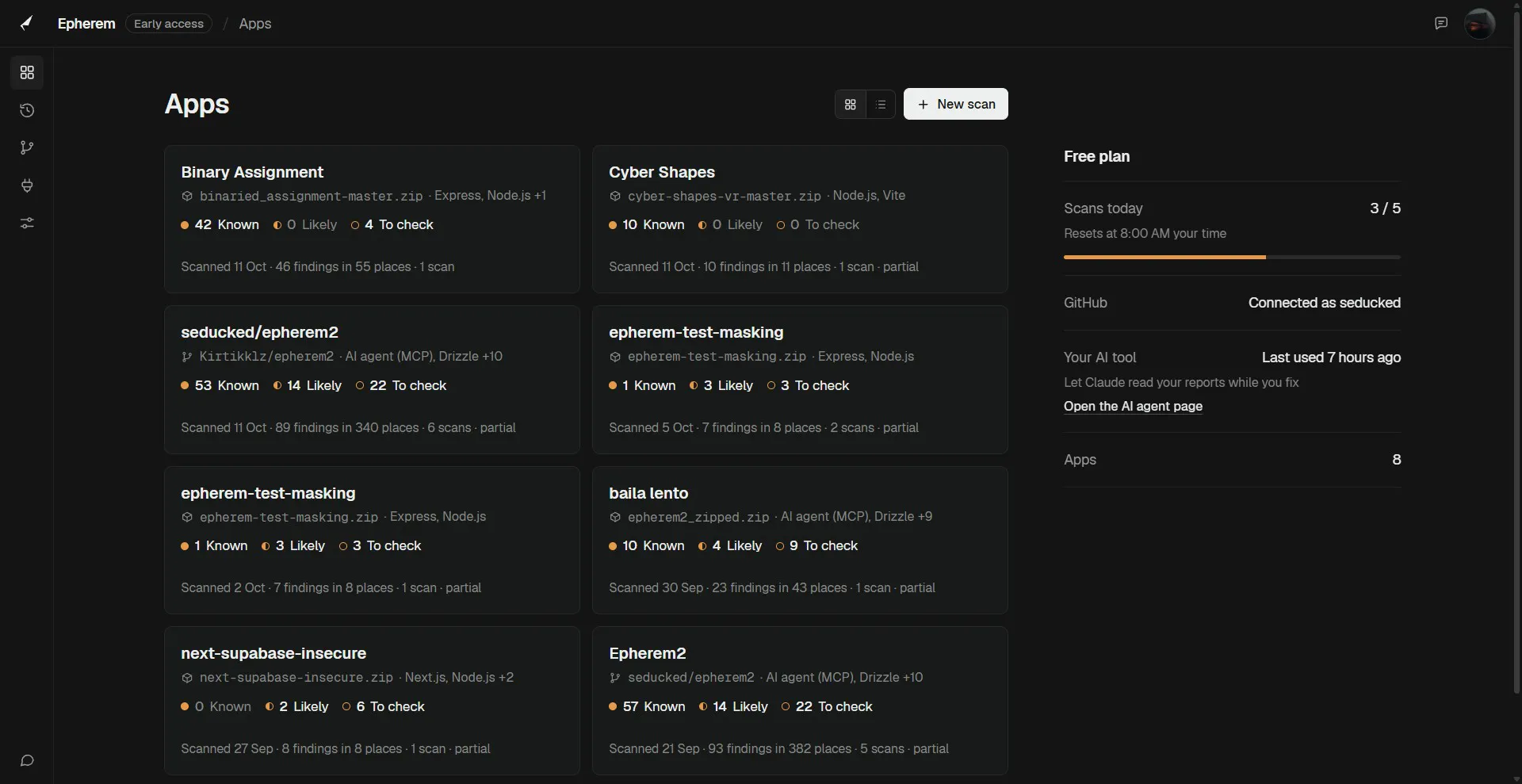Click the Epherem brand name
This screenshot has height=784, width=1522.
[x=86, y=24]
